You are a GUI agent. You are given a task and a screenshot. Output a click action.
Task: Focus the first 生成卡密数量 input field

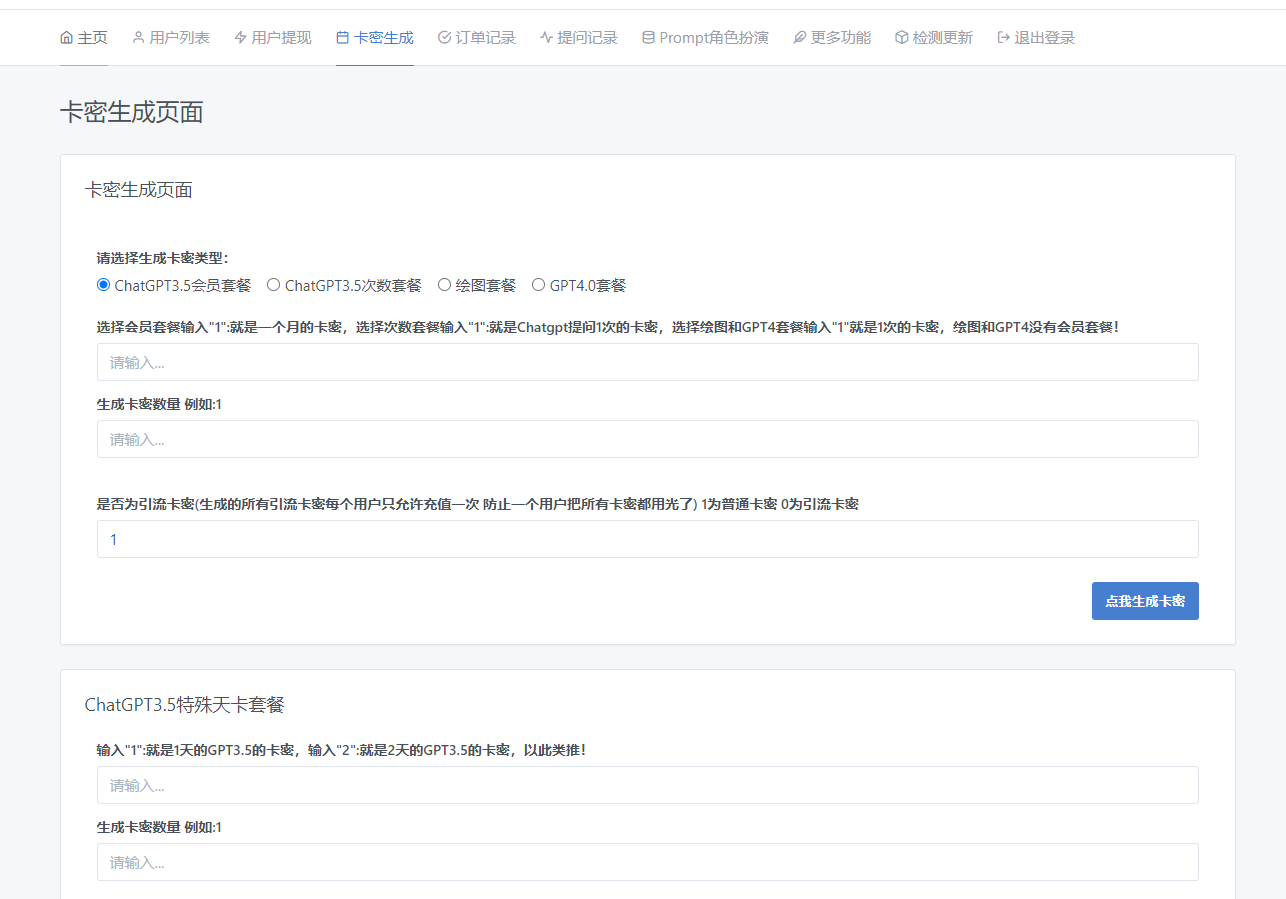click(647, 439)
